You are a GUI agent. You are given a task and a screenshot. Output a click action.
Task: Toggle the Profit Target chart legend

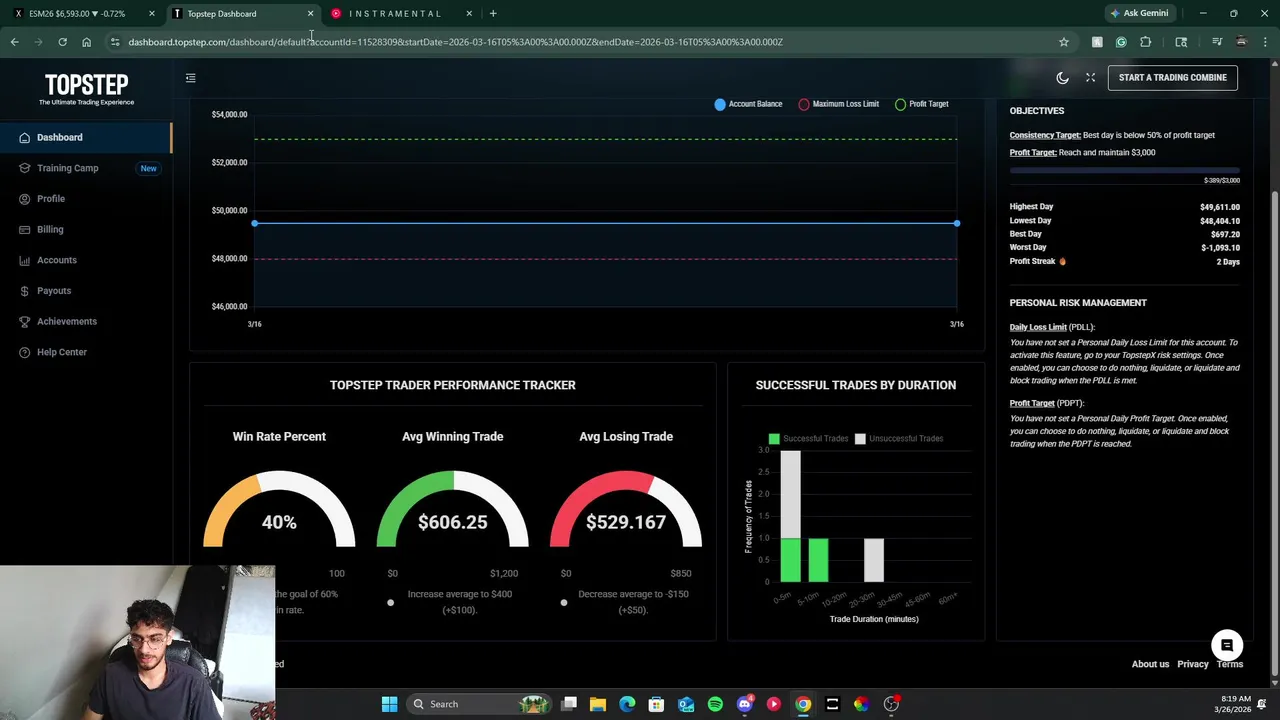tap(921, 104)
